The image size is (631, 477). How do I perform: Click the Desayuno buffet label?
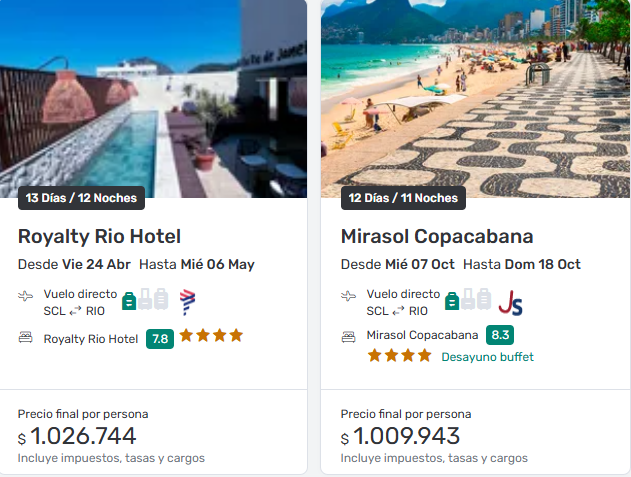pyautogui.click(x=487, y=357)
